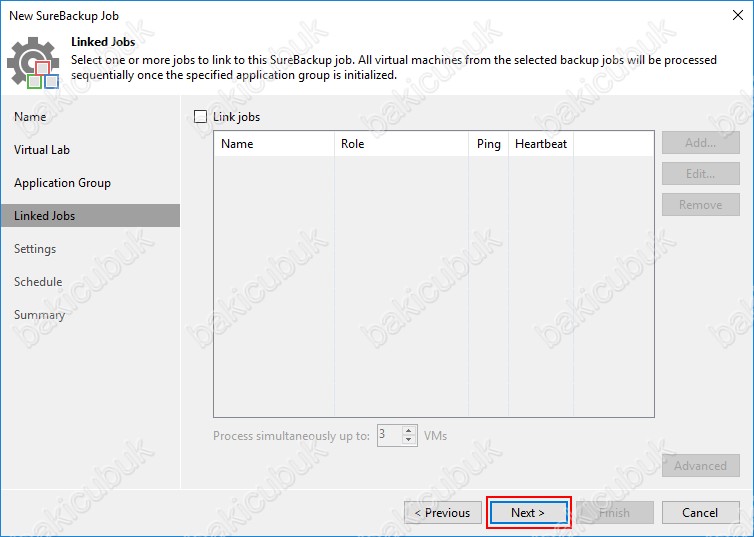754x537 pixels.
Task: Cancel the SureBackup job wizard
Action: pyautogui.click(x=700, y=513)
